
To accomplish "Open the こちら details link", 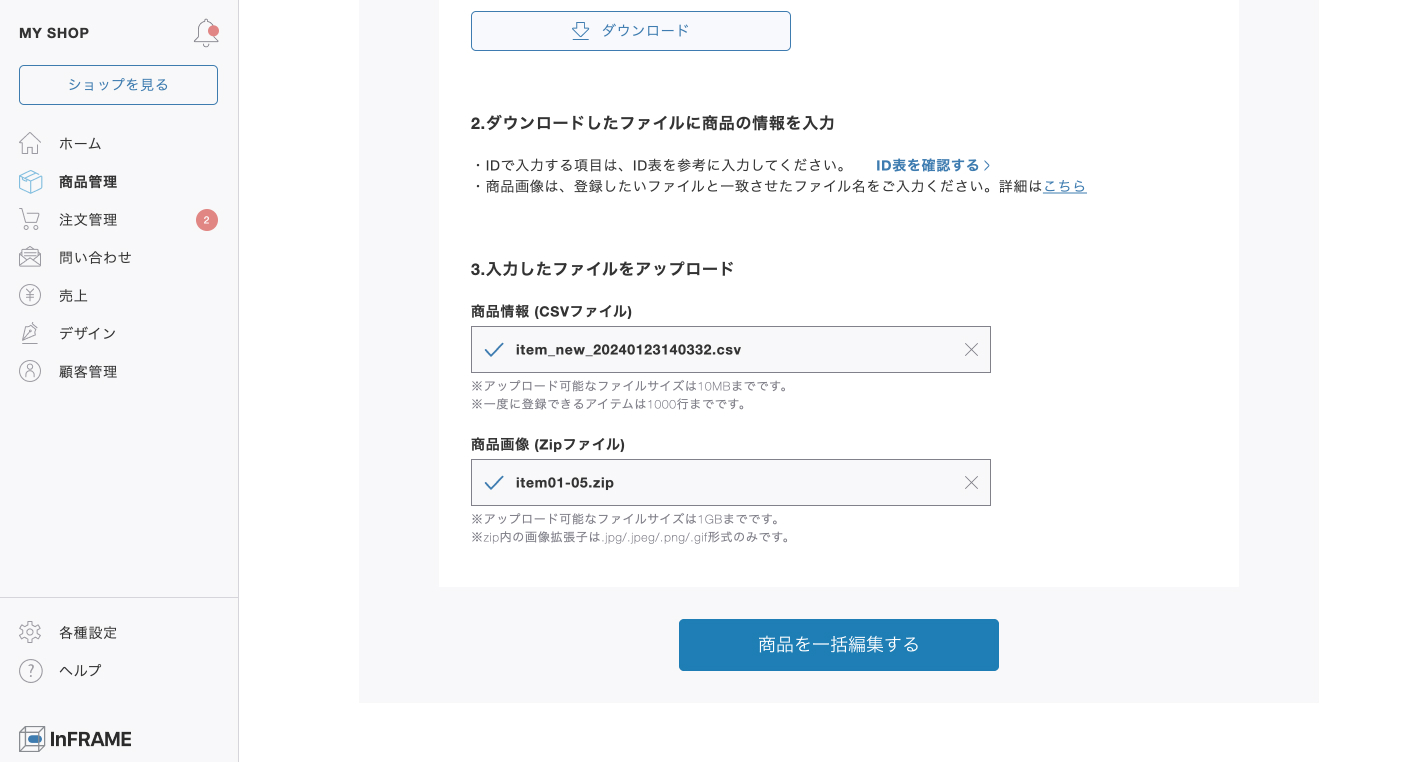I will click(x=1064, y=186).
